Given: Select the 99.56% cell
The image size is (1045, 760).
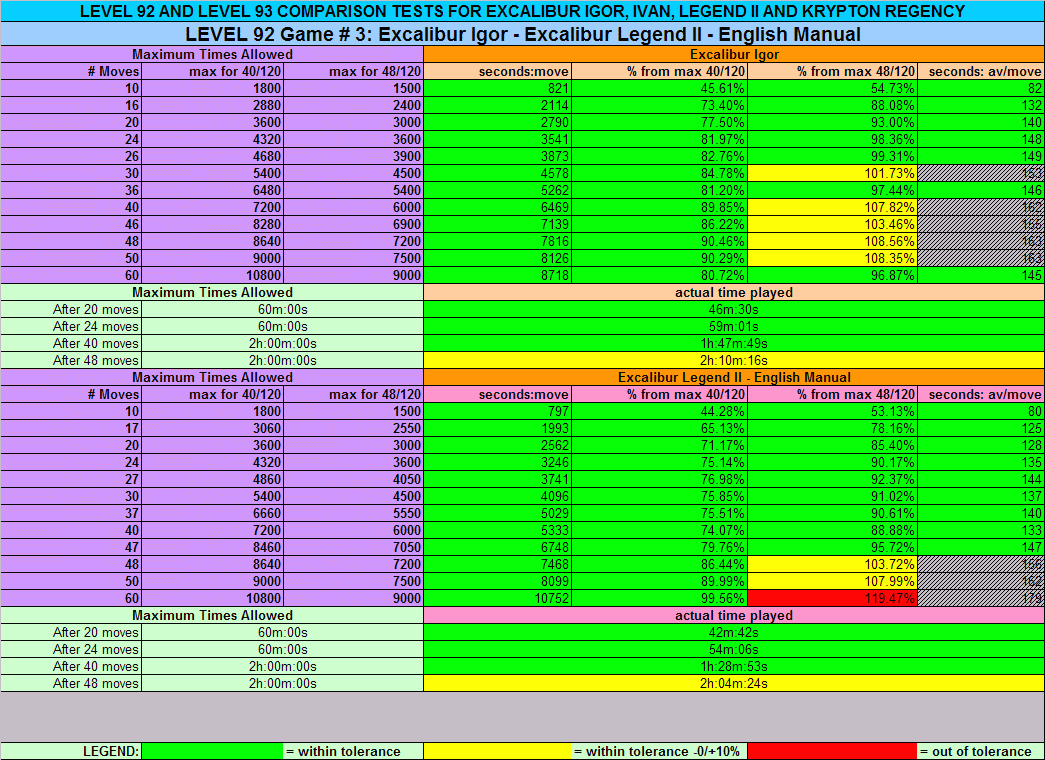Looking at the screenshot, I should (x=659, y=598).
